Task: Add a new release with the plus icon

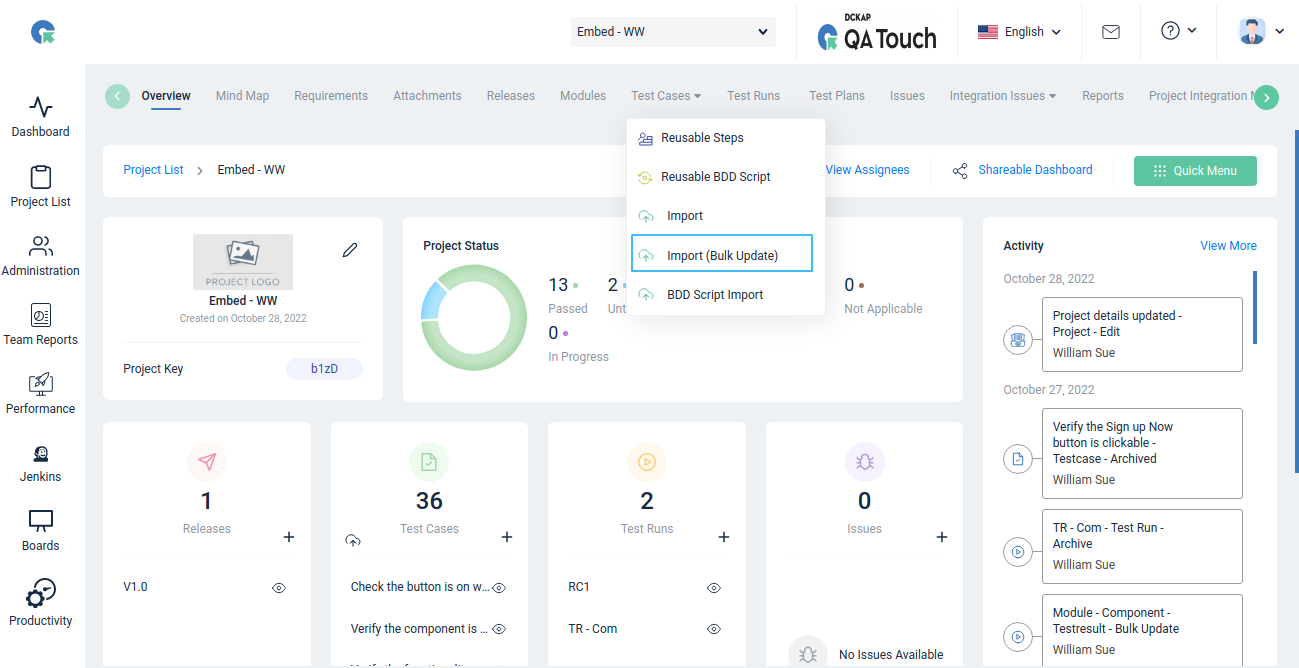Action: [x=289, y=537]
